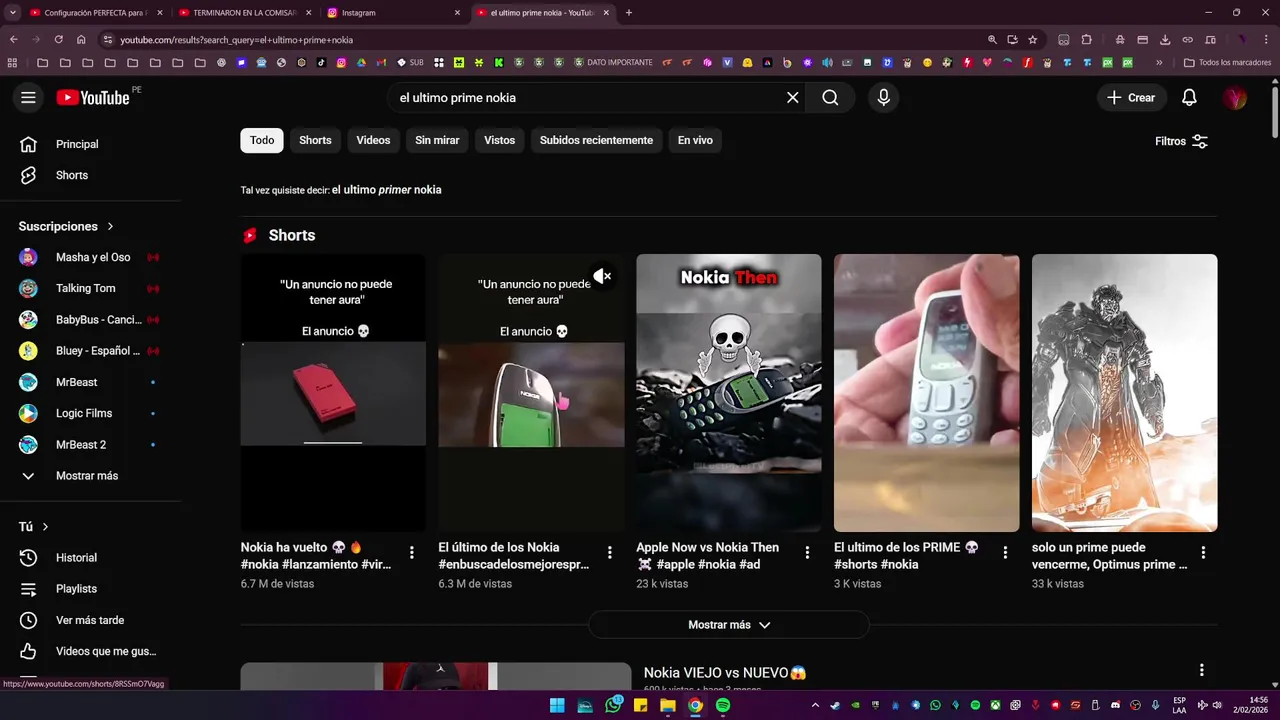Clear the search query with the X
This screenshot has height=720, width=1280.
[x=793, y=98]
